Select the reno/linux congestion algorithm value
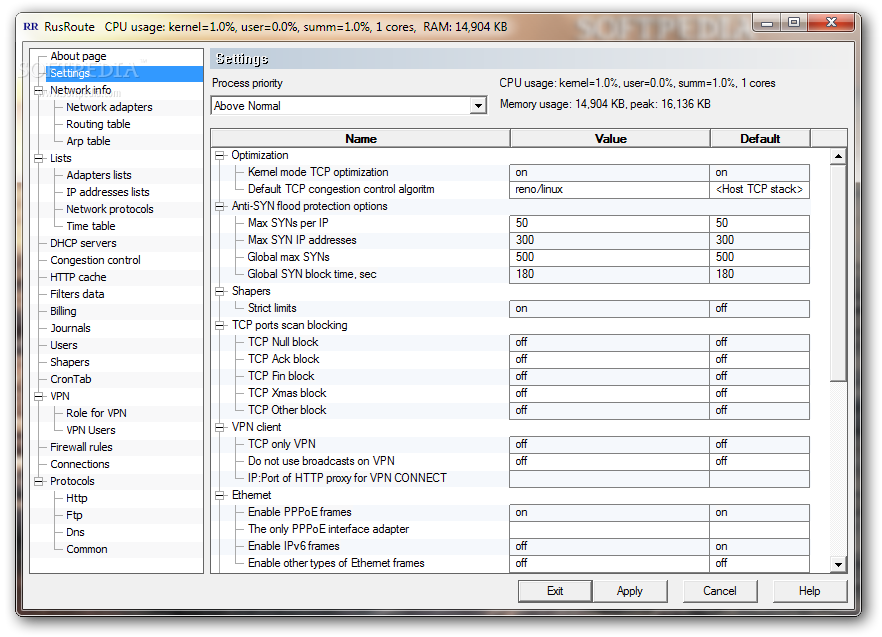The image size is (882, 637). pyautogui.click(x=609, y=189)
